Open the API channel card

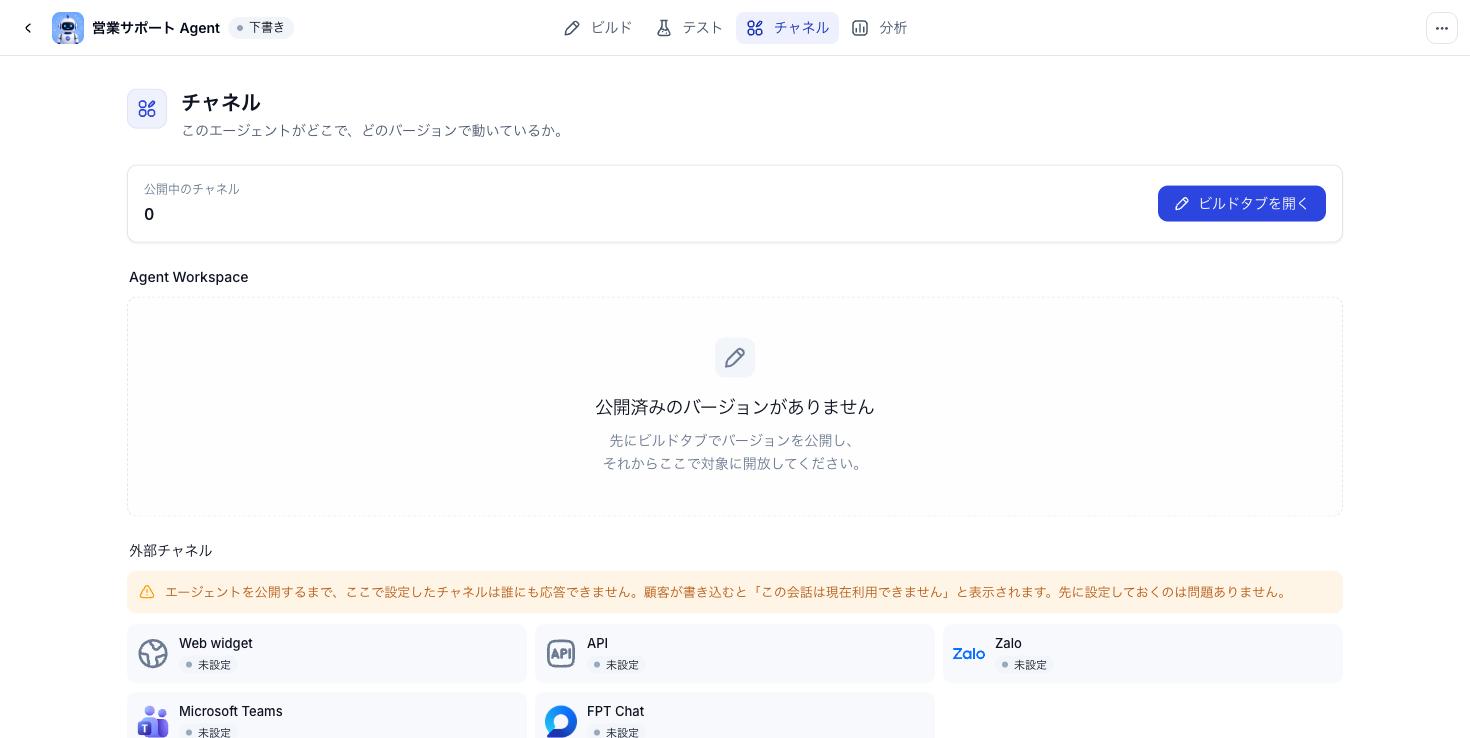pos(735,654)
